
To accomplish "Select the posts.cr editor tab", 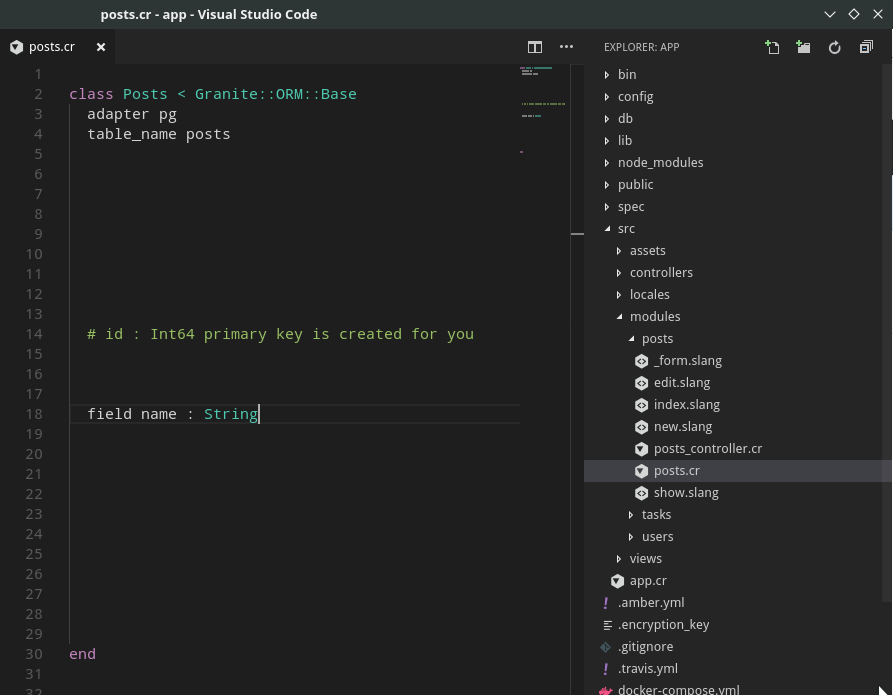I will [57, 47].
